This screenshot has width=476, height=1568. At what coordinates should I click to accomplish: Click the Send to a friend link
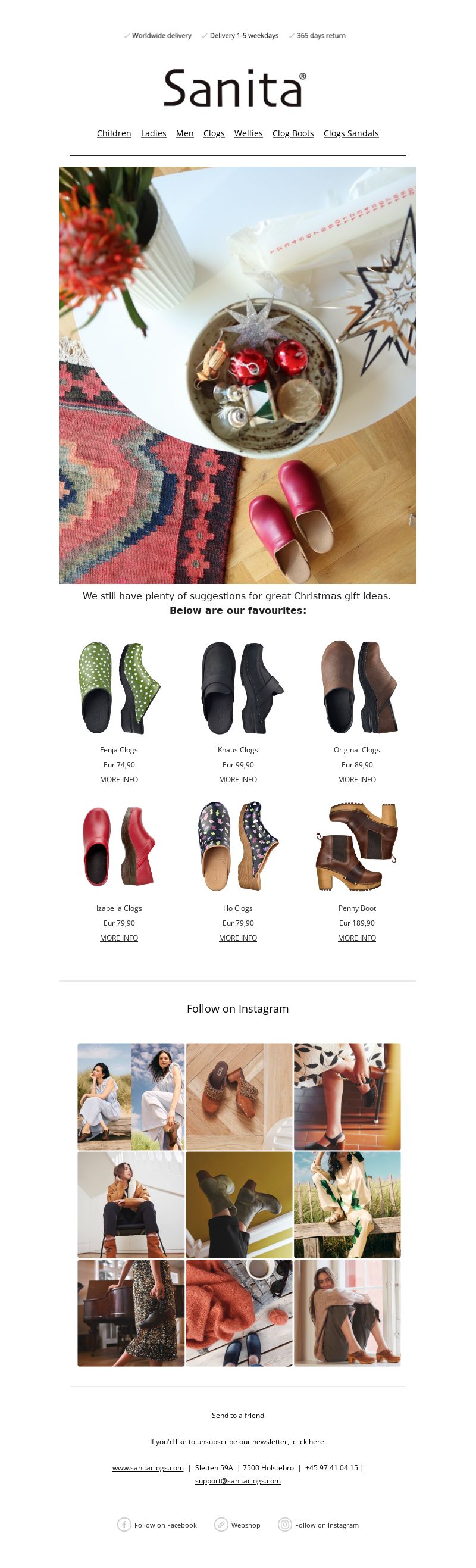pyautogui.click(x=238, y=1415)
